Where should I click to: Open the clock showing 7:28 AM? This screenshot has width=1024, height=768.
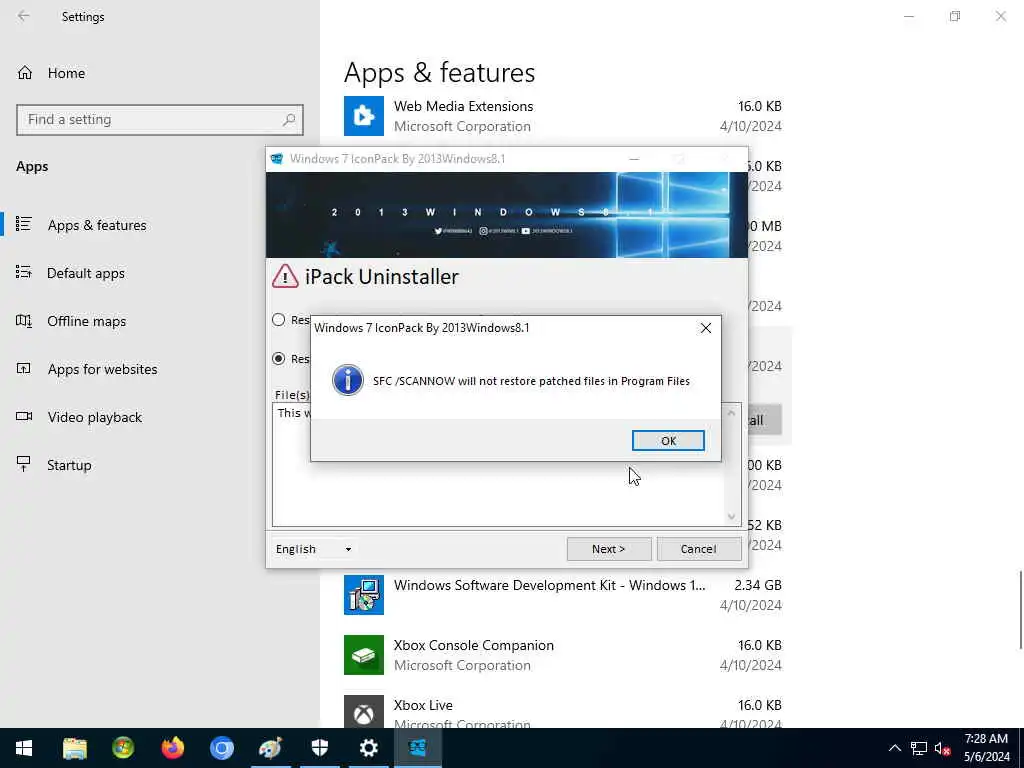pos(986,748)
